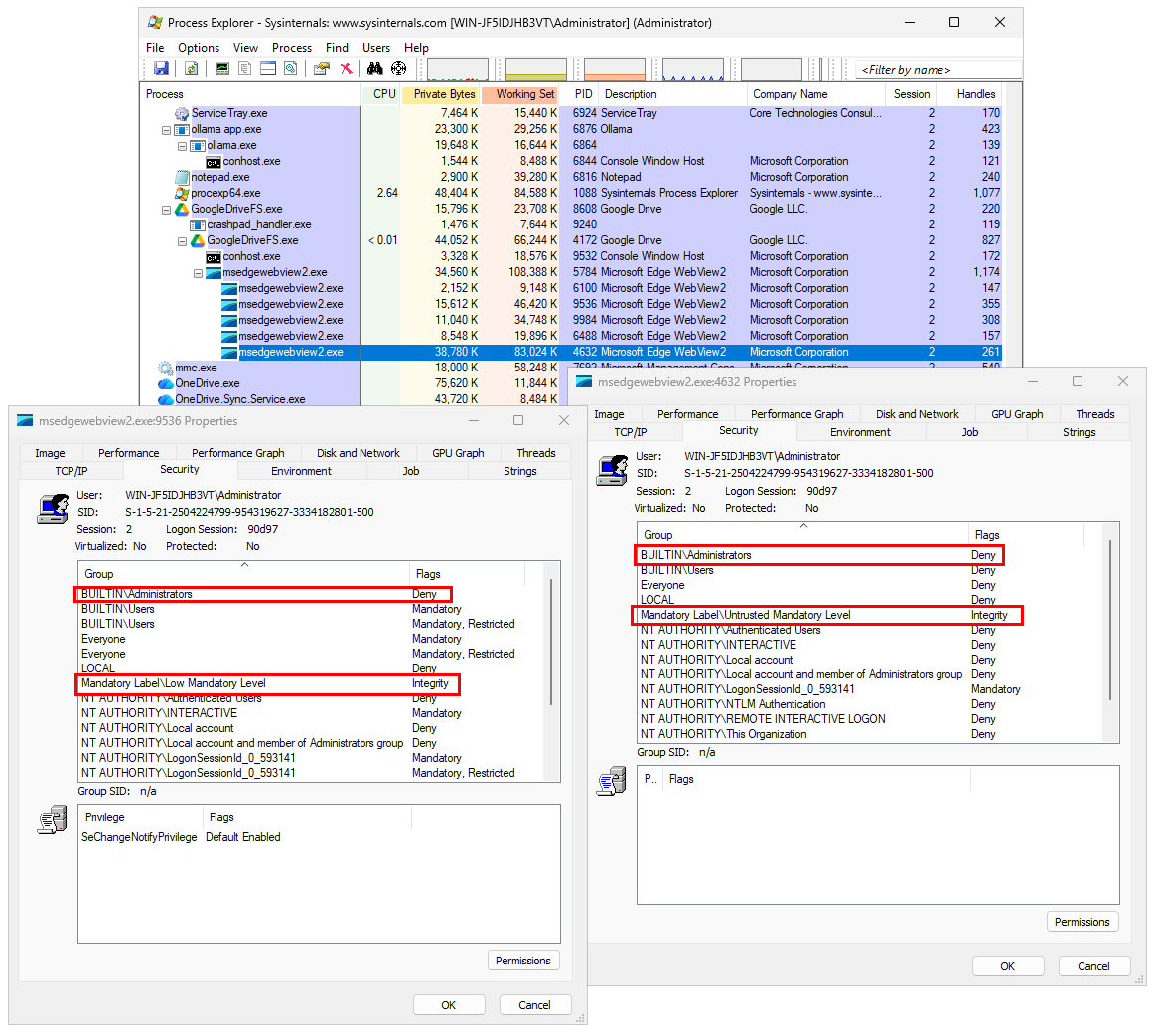Open process properties via the hand icon
The width and height of the screenshot is (1154, 1036).
(x=322, y=69)
